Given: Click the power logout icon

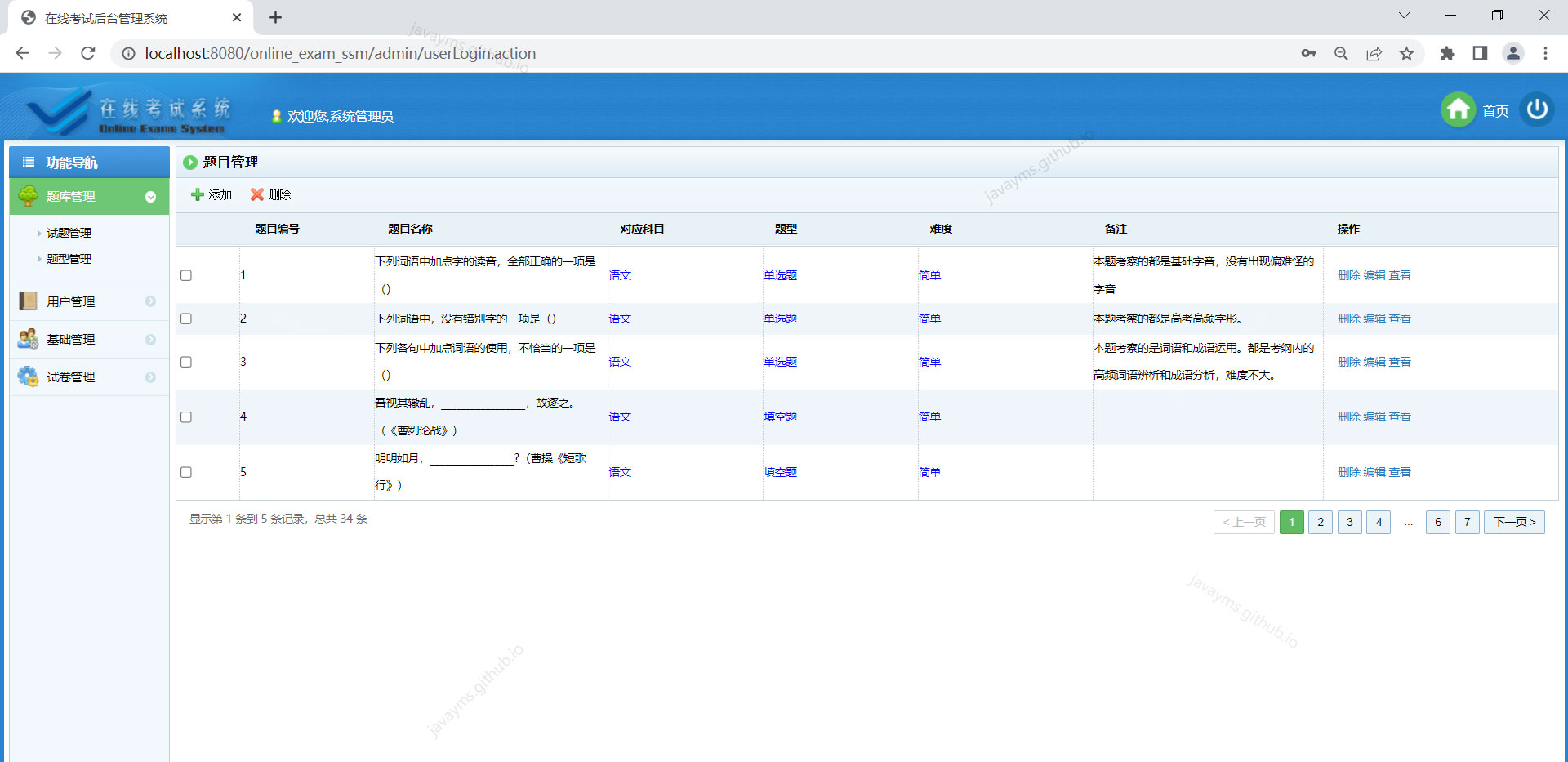Looking at the screenshot, I should [1536, 109].
